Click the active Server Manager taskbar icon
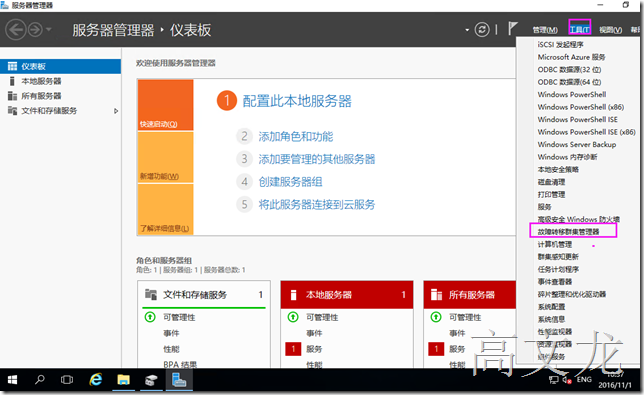The height and width of the screenshot is (395, 644). tap(179, 380)
